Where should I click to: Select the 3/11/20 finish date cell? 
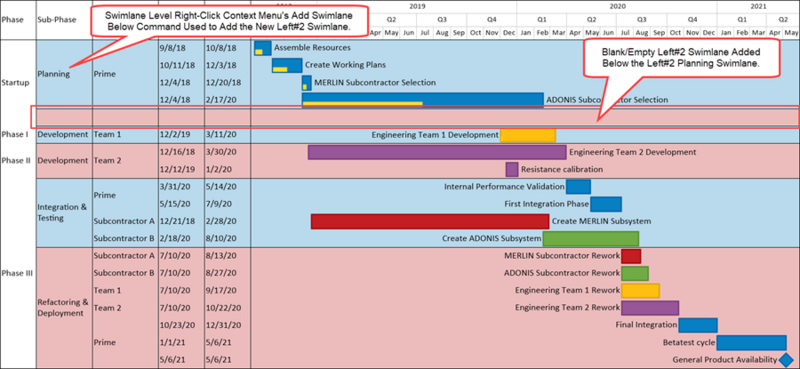221,135
